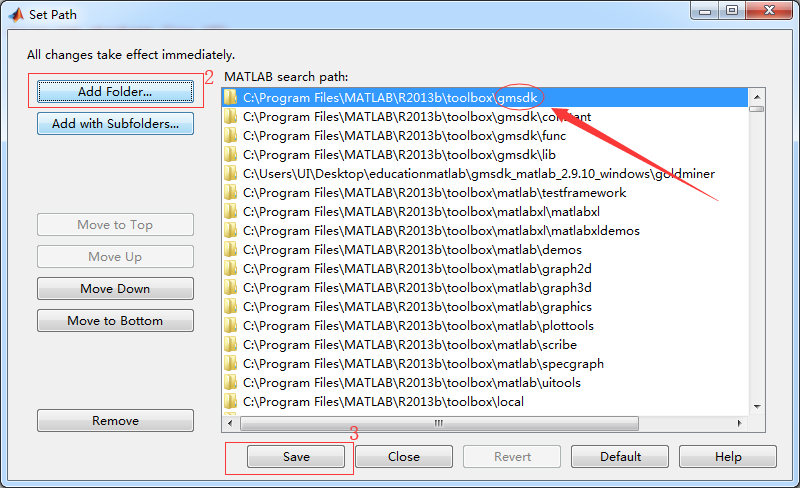Click folder icon of matlab\graph2d row
Image resolution: width=800 pixels, height=488 pixels.
pyautogui.click(x=231, y=269)
